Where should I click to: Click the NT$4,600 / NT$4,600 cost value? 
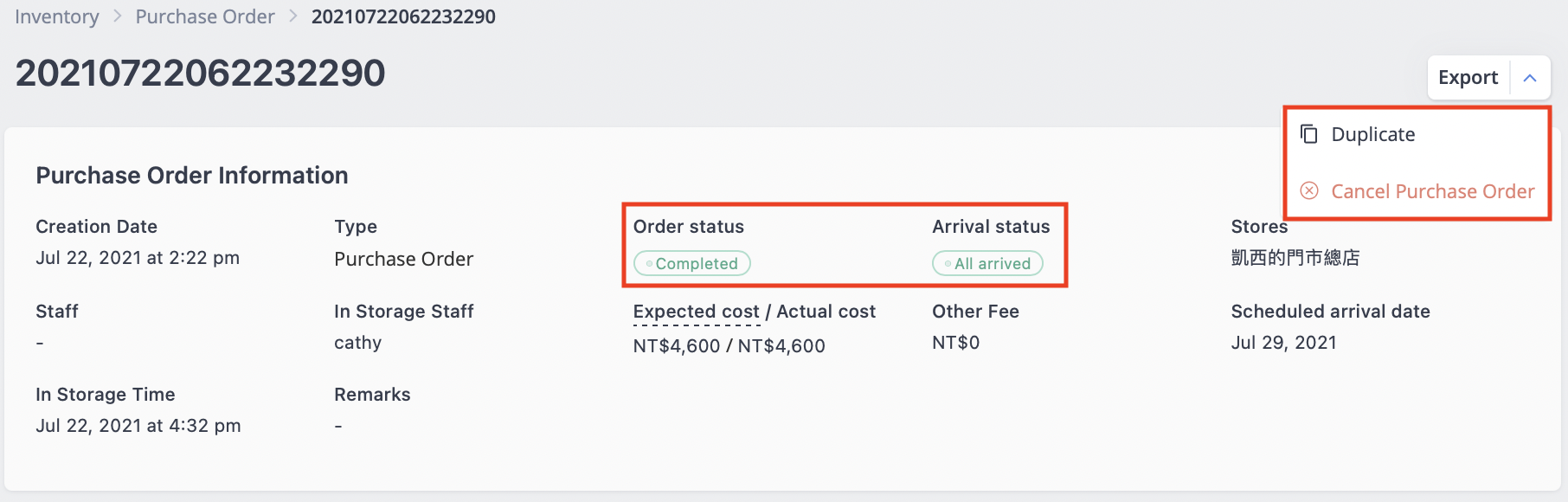[729, 345]
